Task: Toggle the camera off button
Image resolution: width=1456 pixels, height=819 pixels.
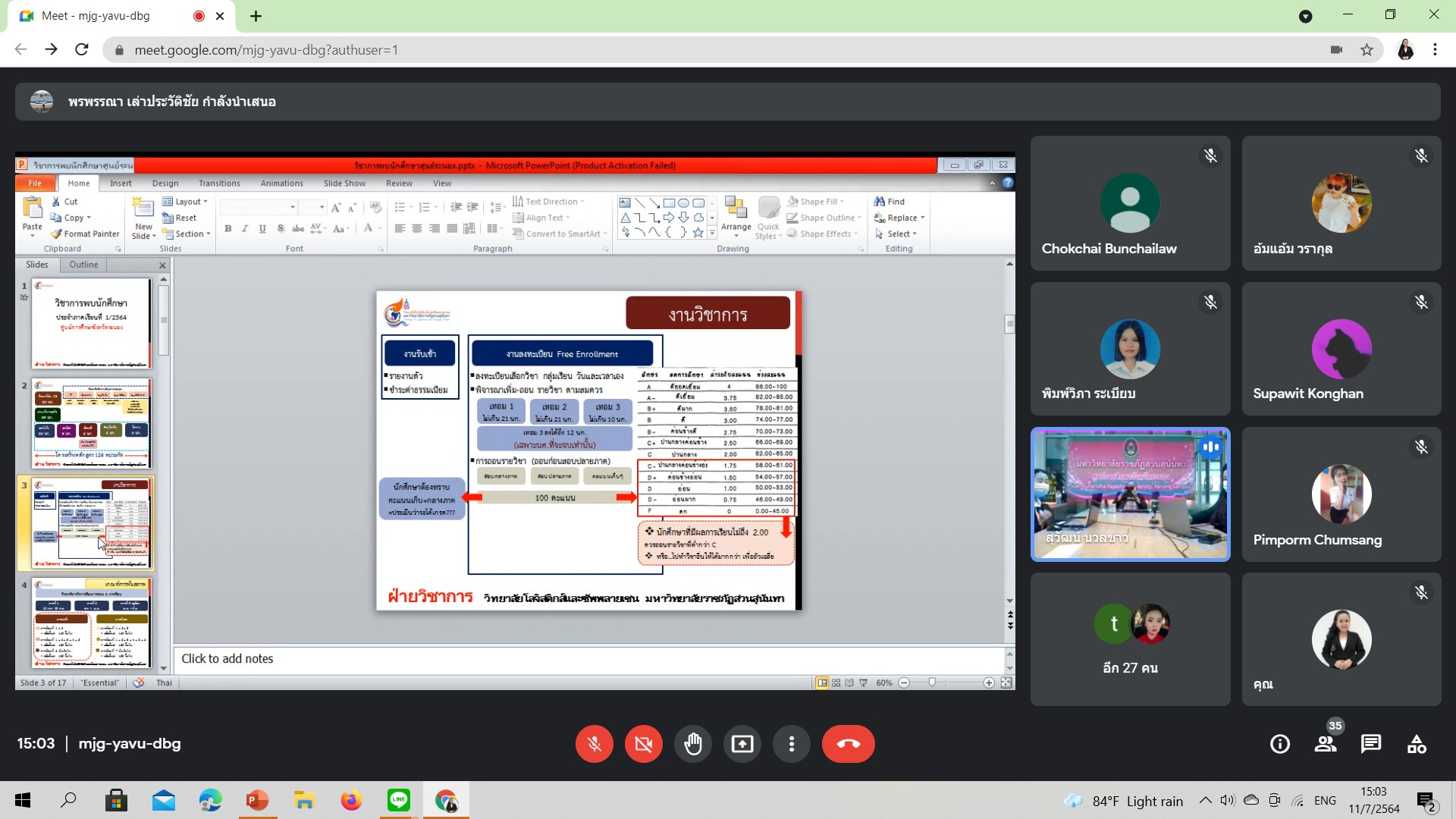Action: coord(643,744)
